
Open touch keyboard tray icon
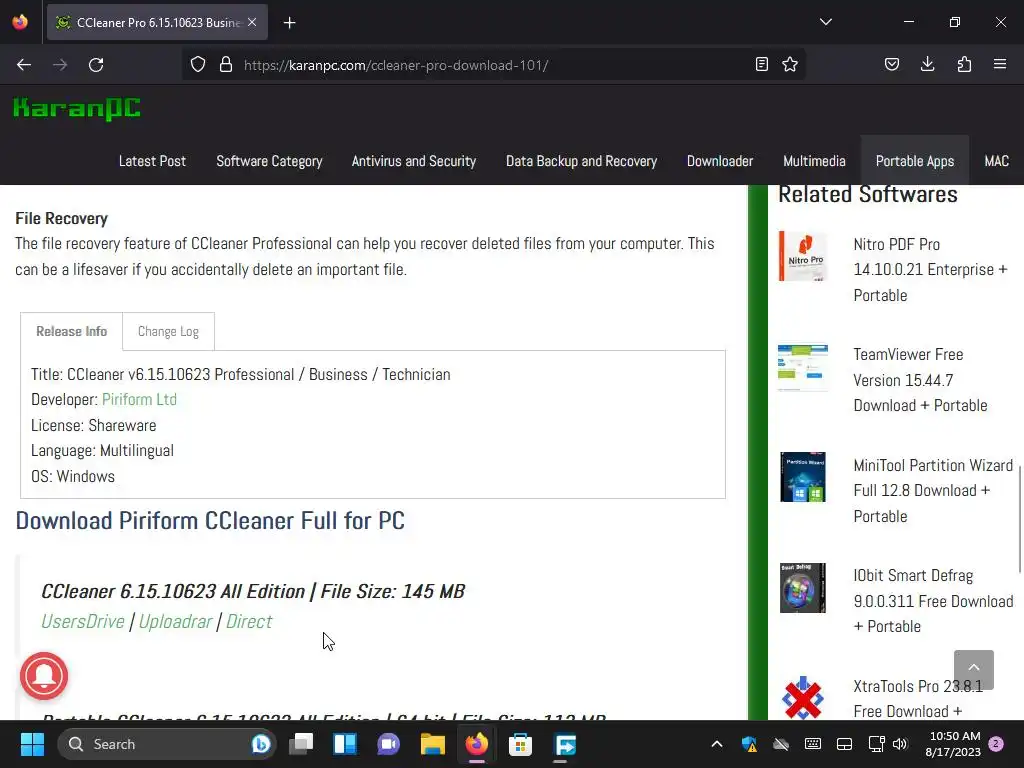[812, 744]
